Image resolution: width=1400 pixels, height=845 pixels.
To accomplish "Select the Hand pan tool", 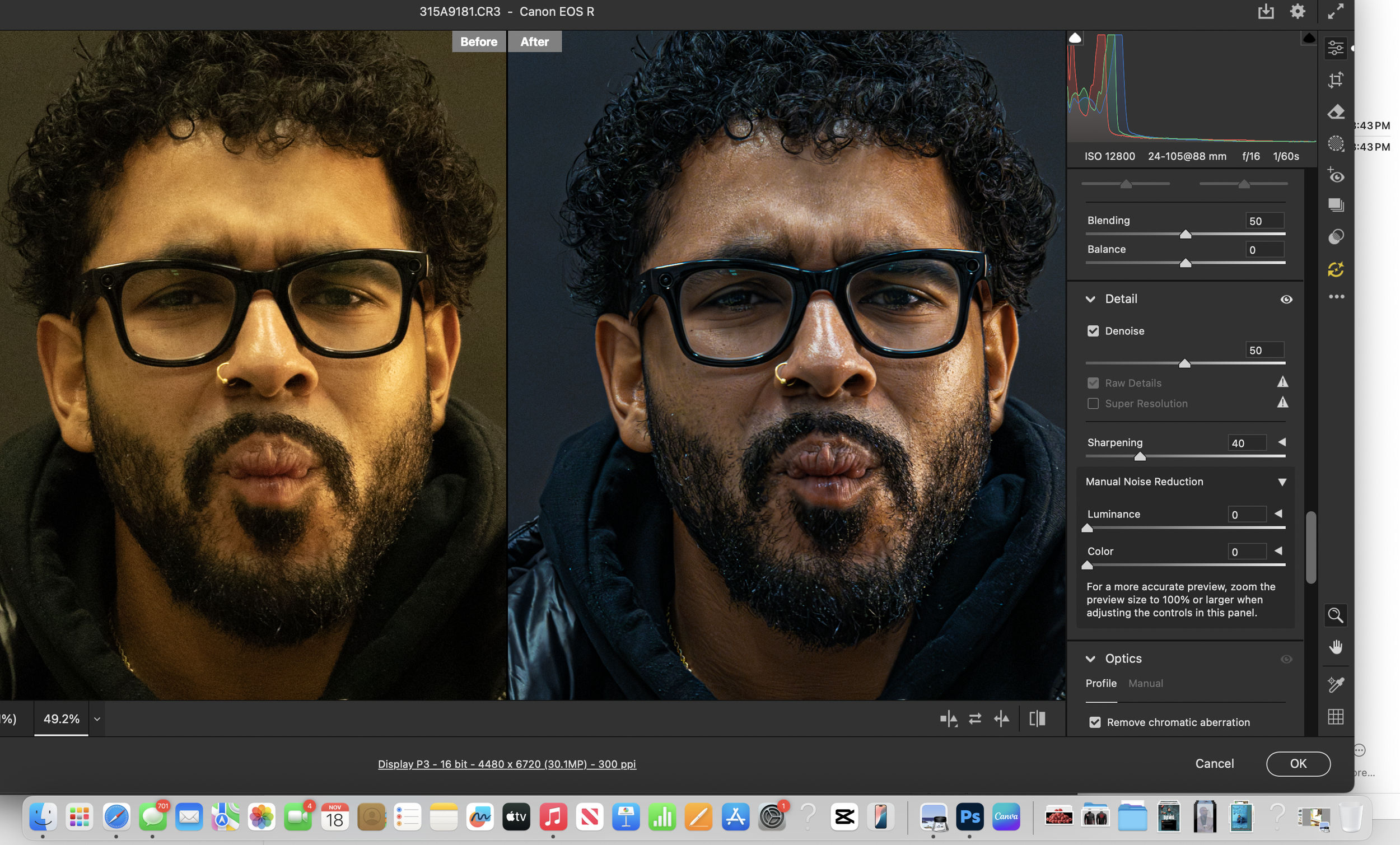I will tap(1335, 647).
